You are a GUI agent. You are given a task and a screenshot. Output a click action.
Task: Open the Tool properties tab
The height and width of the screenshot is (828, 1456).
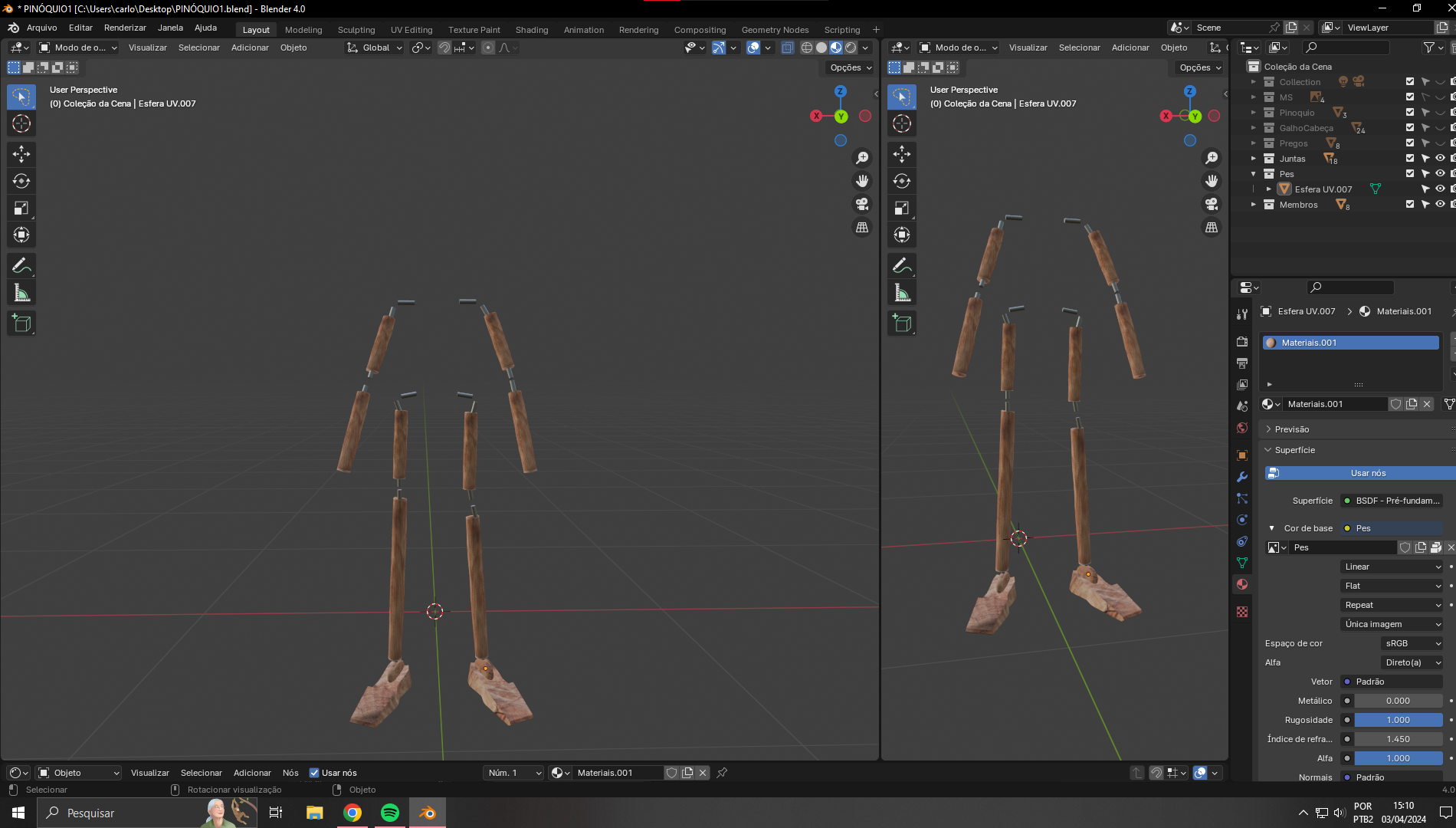tap(1242, 314)
